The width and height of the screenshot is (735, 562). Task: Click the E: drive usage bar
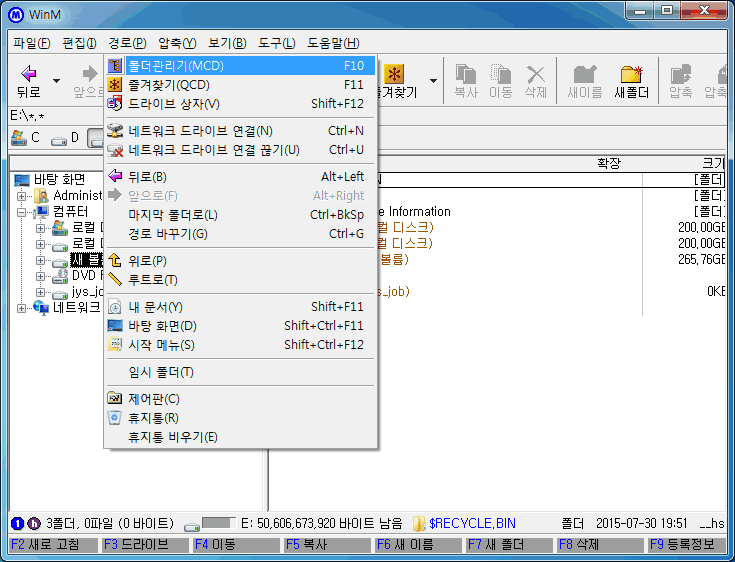click(218, 523)
